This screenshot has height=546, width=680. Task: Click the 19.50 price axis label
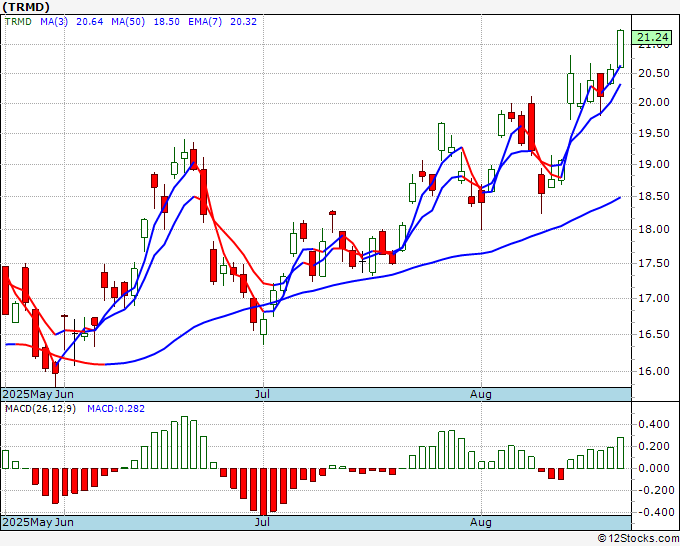(x=654, y=133)
